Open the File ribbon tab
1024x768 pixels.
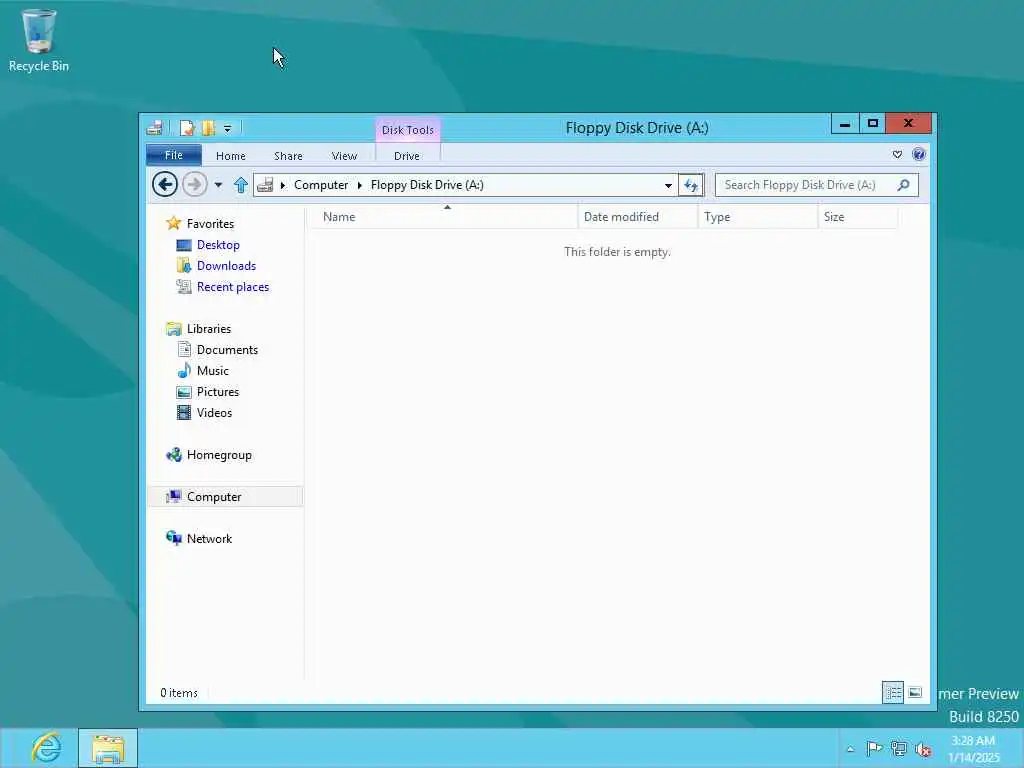[174, 155]
